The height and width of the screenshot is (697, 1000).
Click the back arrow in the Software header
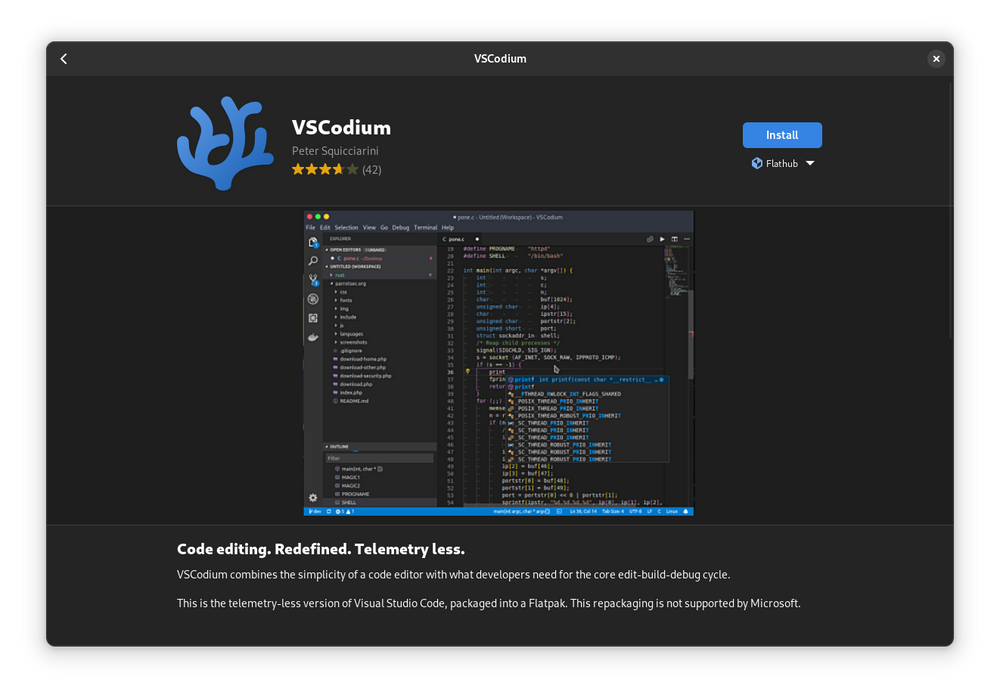[63, 58]
